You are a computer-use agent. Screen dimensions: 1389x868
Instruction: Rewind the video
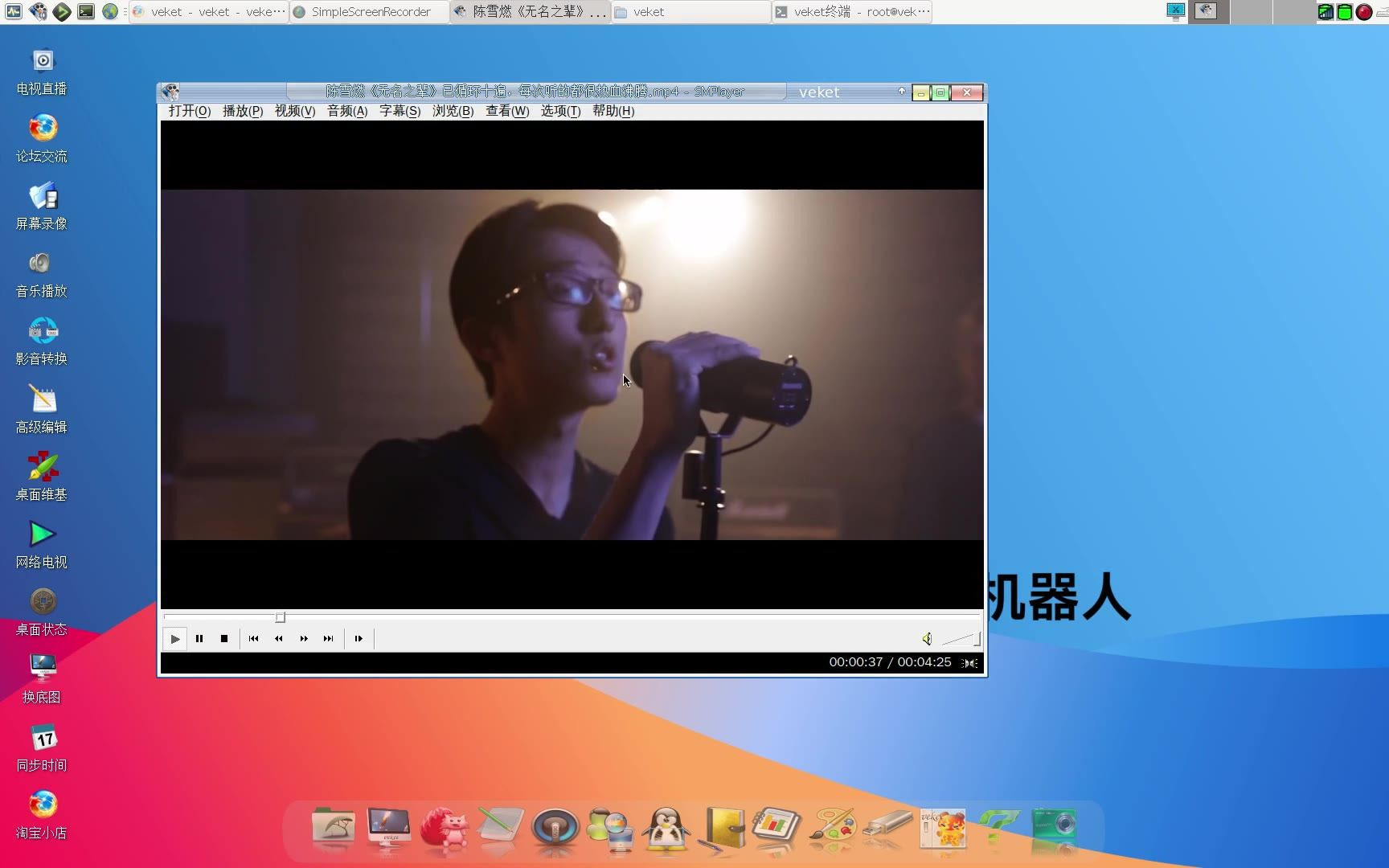278,638
